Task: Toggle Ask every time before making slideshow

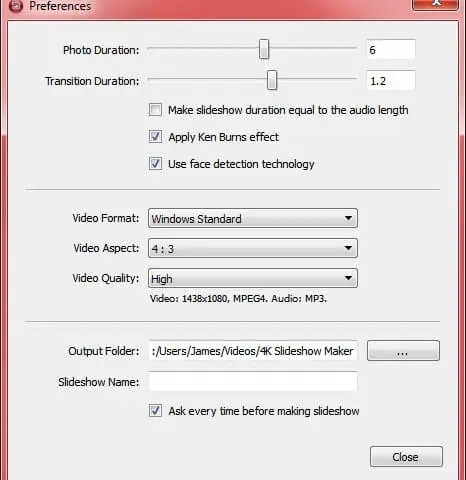Action: 155,411
